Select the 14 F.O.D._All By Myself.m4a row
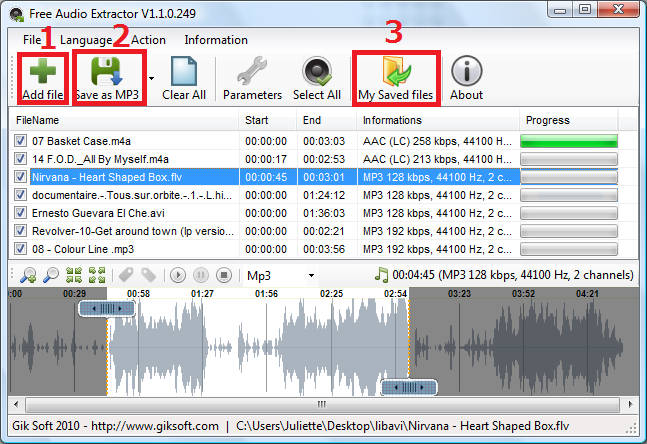Screen dimensions: 647x444 316,159
